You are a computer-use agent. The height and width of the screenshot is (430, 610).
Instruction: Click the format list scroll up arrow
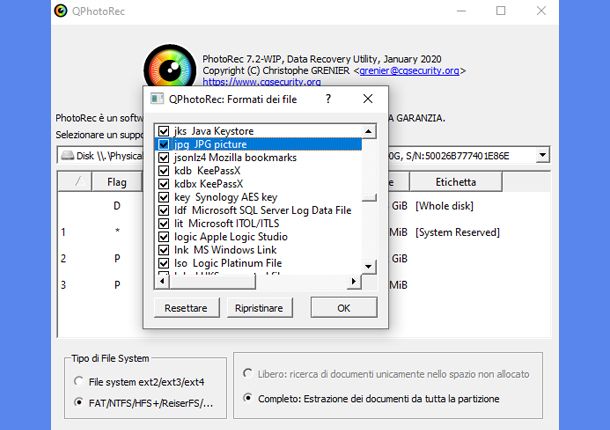[368, 132]
